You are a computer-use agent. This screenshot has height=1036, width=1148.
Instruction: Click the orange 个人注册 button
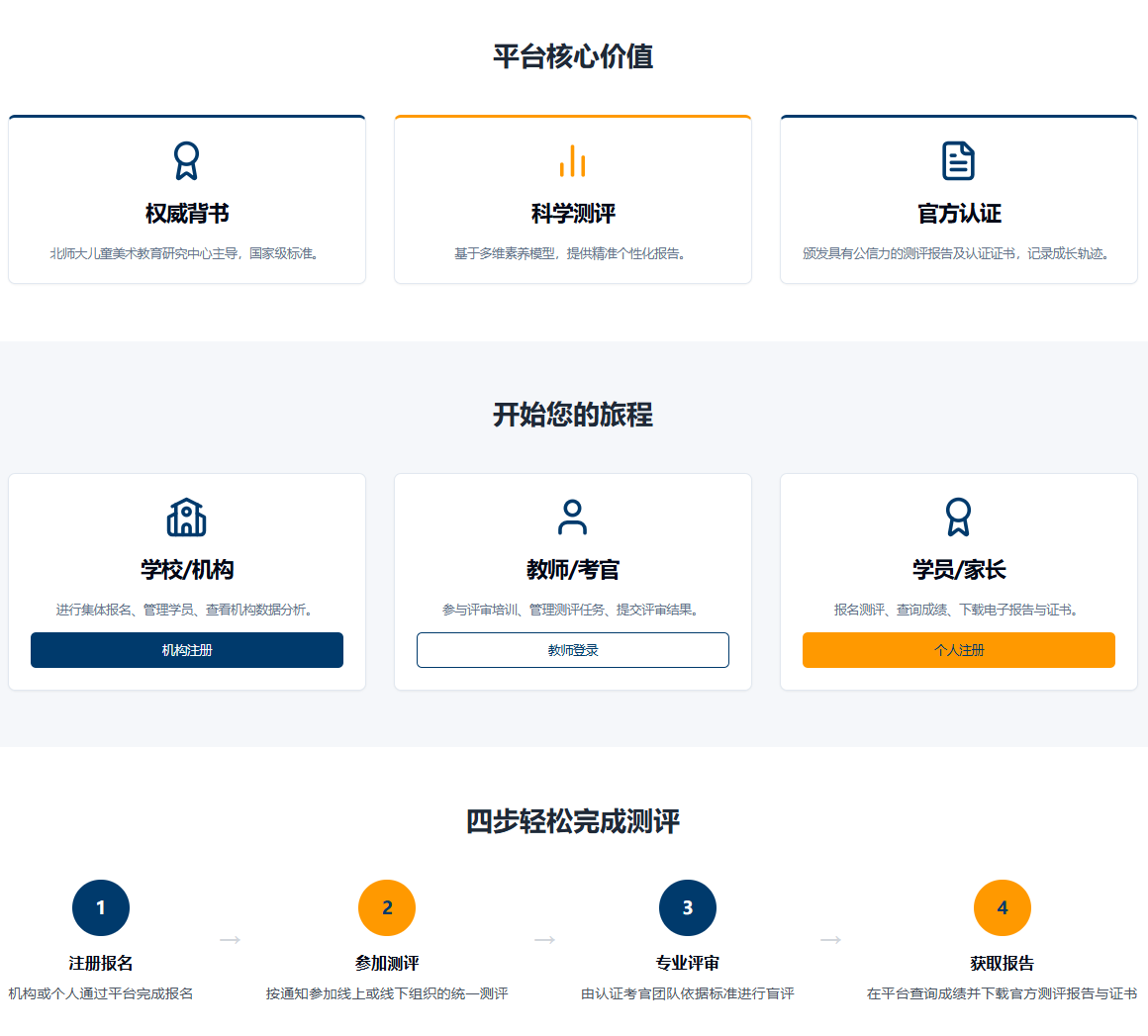coord(958,650)
